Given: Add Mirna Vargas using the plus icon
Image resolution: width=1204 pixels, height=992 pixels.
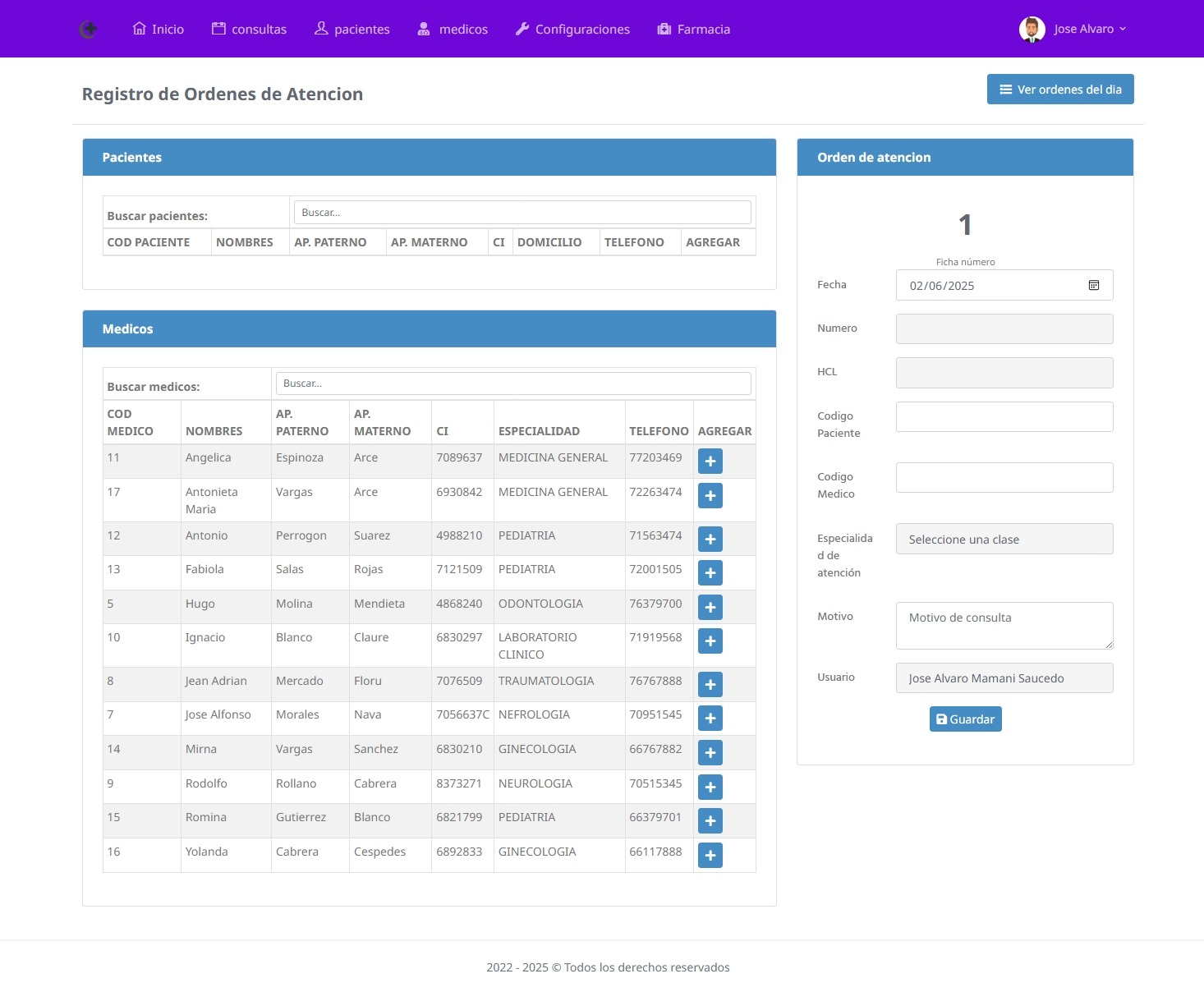Looking at the screenshot, I should (x=710, y=753).
